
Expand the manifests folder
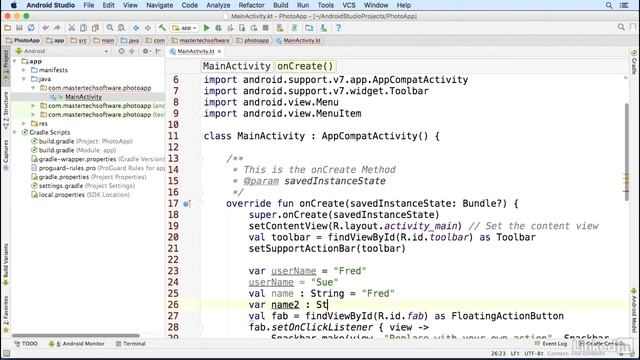tap(24, 70)
